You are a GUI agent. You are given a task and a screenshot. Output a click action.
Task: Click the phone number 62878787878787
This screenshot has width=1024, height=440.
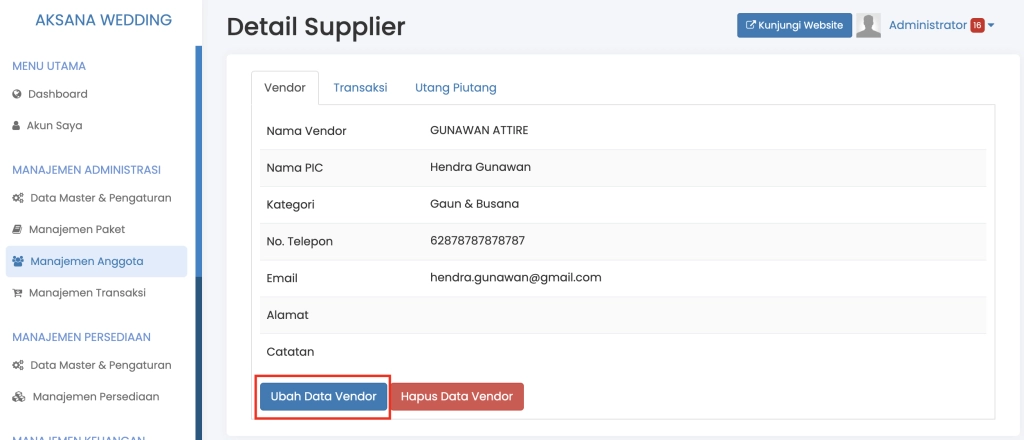point(477,241)
